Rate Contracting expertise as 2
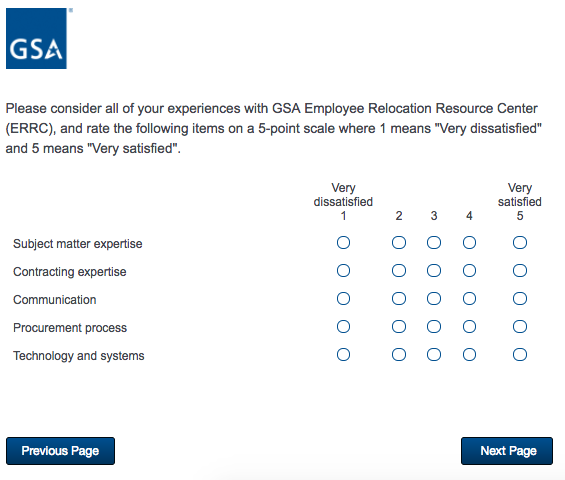 click(x=399, y=271)
